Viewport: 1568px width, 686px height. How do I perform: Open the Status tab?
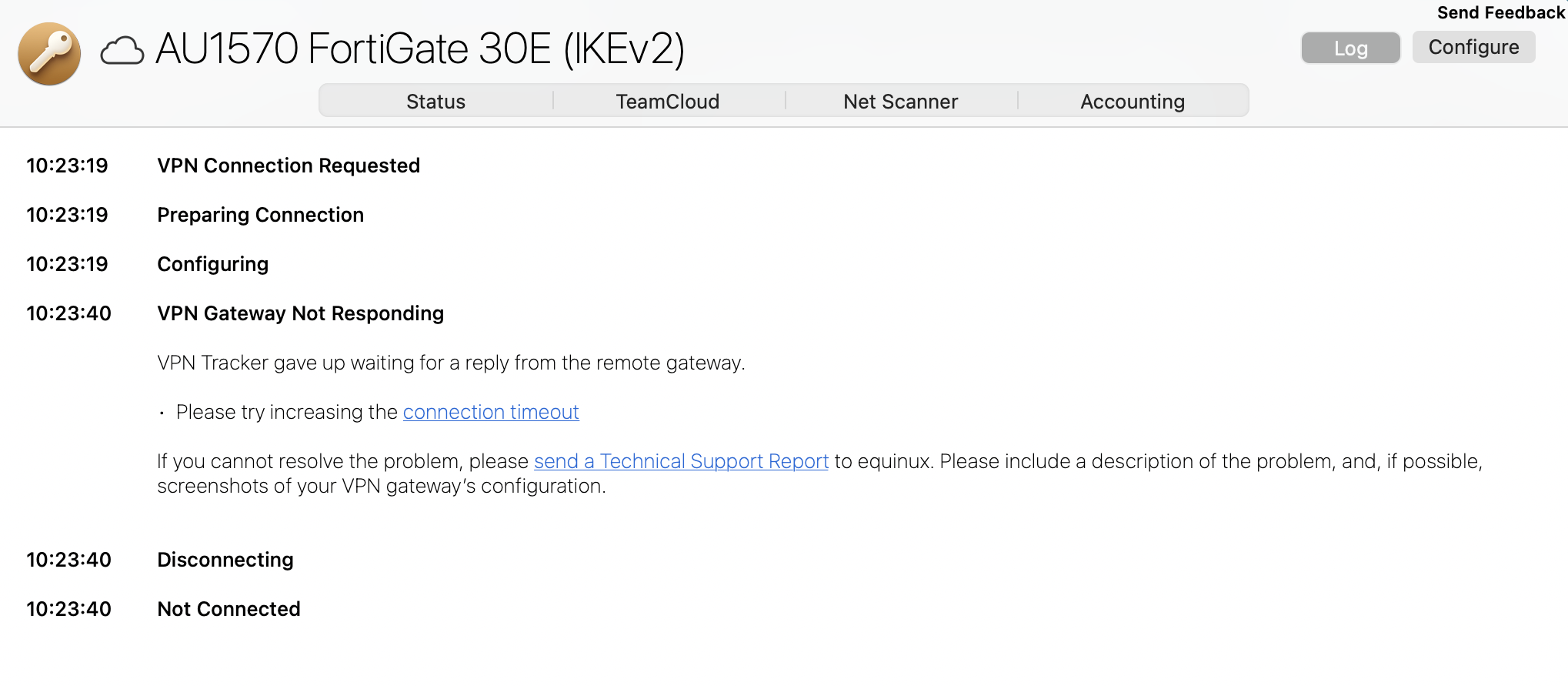pos(435,101)
